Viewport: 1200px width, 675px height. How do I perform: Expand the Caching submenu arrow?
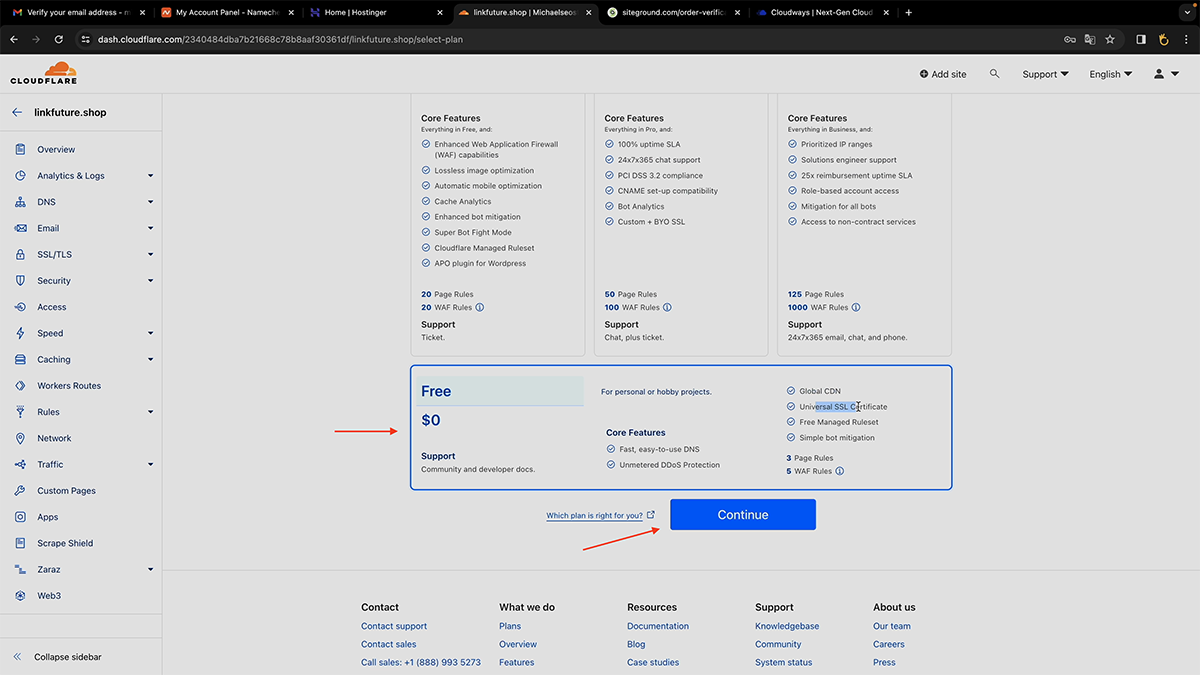[150, 359]
